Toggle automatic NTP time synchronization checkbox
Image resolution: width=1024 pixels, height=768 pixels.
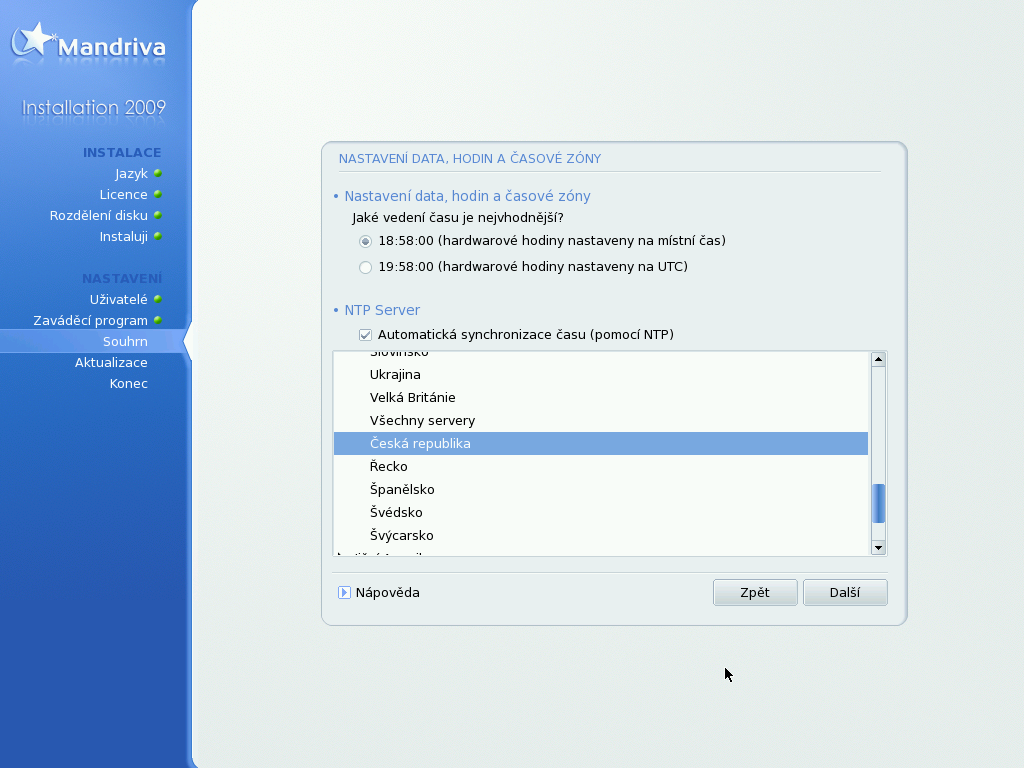[365, 335]
